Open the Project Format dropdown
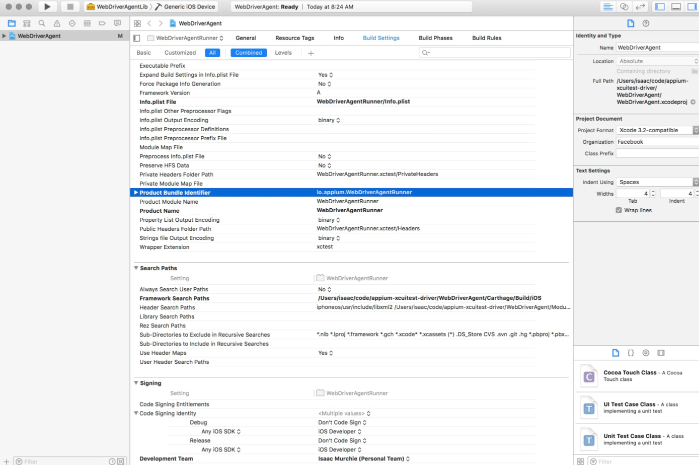This screenshot has height=465, width=699. coord(657,130)
